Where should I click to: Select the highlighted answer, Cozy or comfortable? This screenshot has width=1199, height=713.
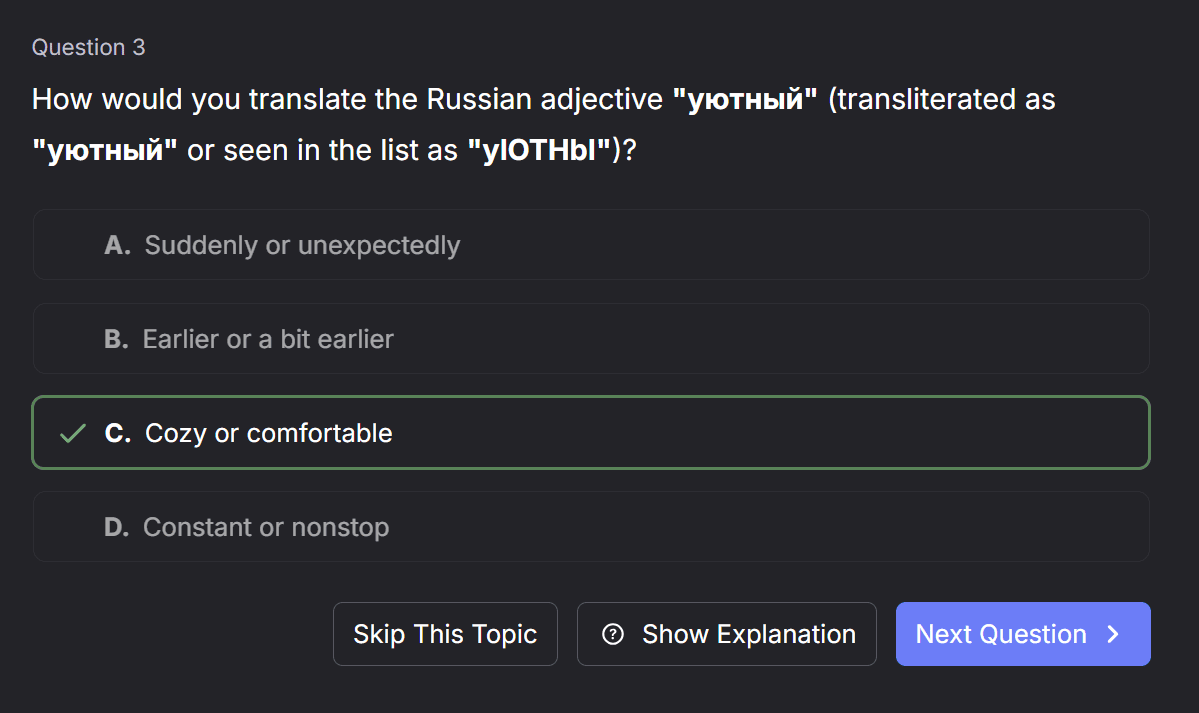click(591, 433)
